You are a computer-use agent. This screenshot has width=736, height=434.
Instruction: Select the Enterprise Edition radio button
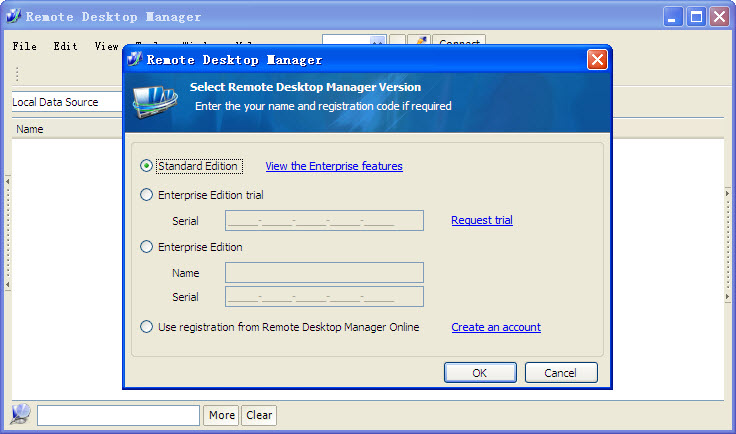pyautogui.click(x=147, y=247)
